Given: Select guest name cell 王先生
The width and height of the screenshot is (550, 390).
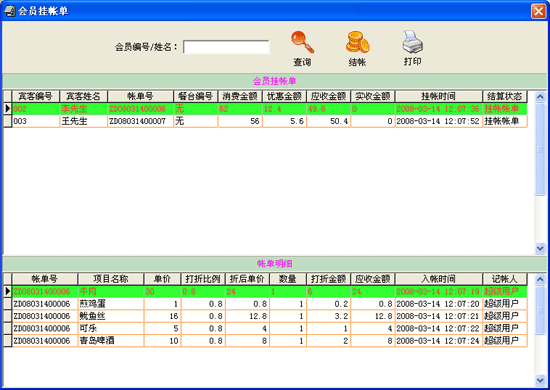Looking at the screenshot, I should pyautogui.click(x=83, y=121).
